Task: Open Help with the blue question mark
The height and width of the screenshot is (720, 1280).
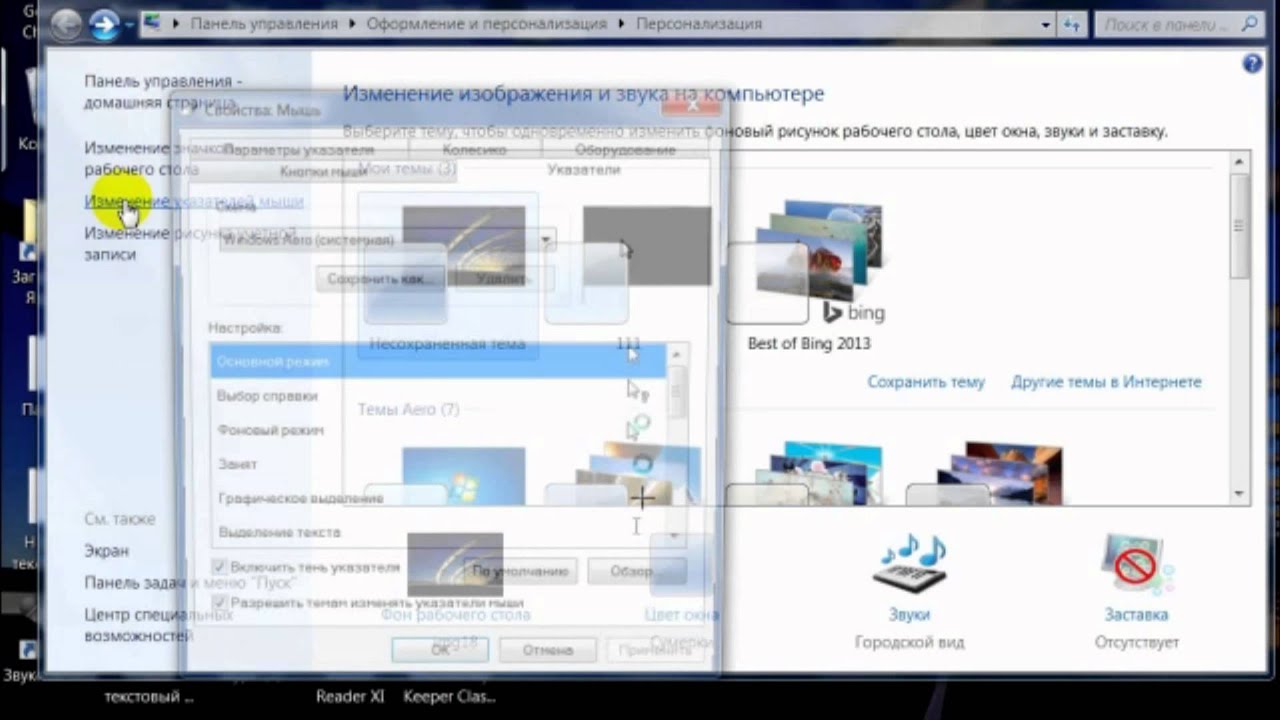Action: [x=1251, y=64]
